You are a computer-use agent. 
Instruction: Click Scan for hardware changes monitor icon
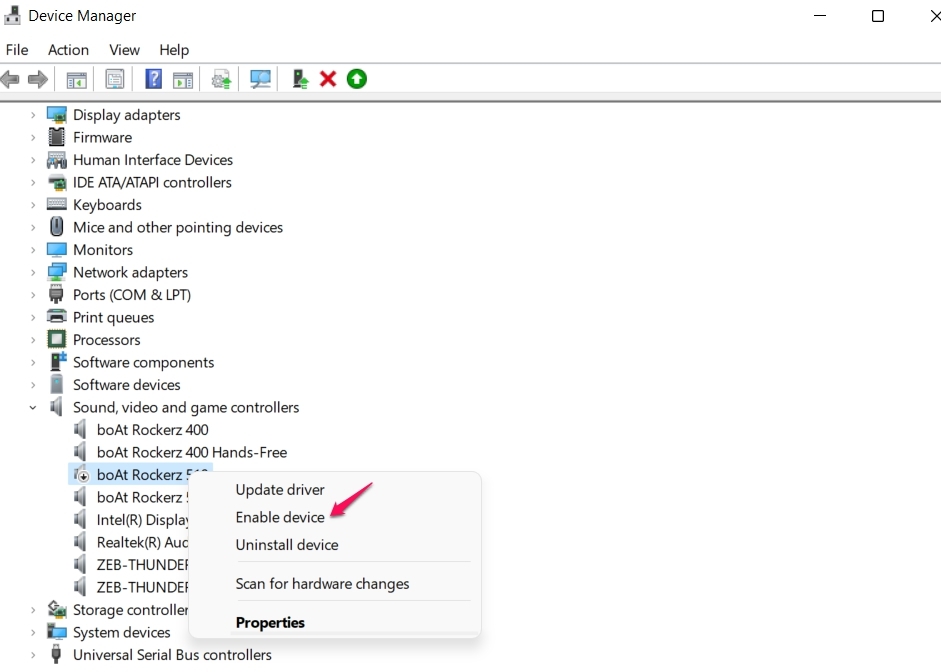click(260, 79)
